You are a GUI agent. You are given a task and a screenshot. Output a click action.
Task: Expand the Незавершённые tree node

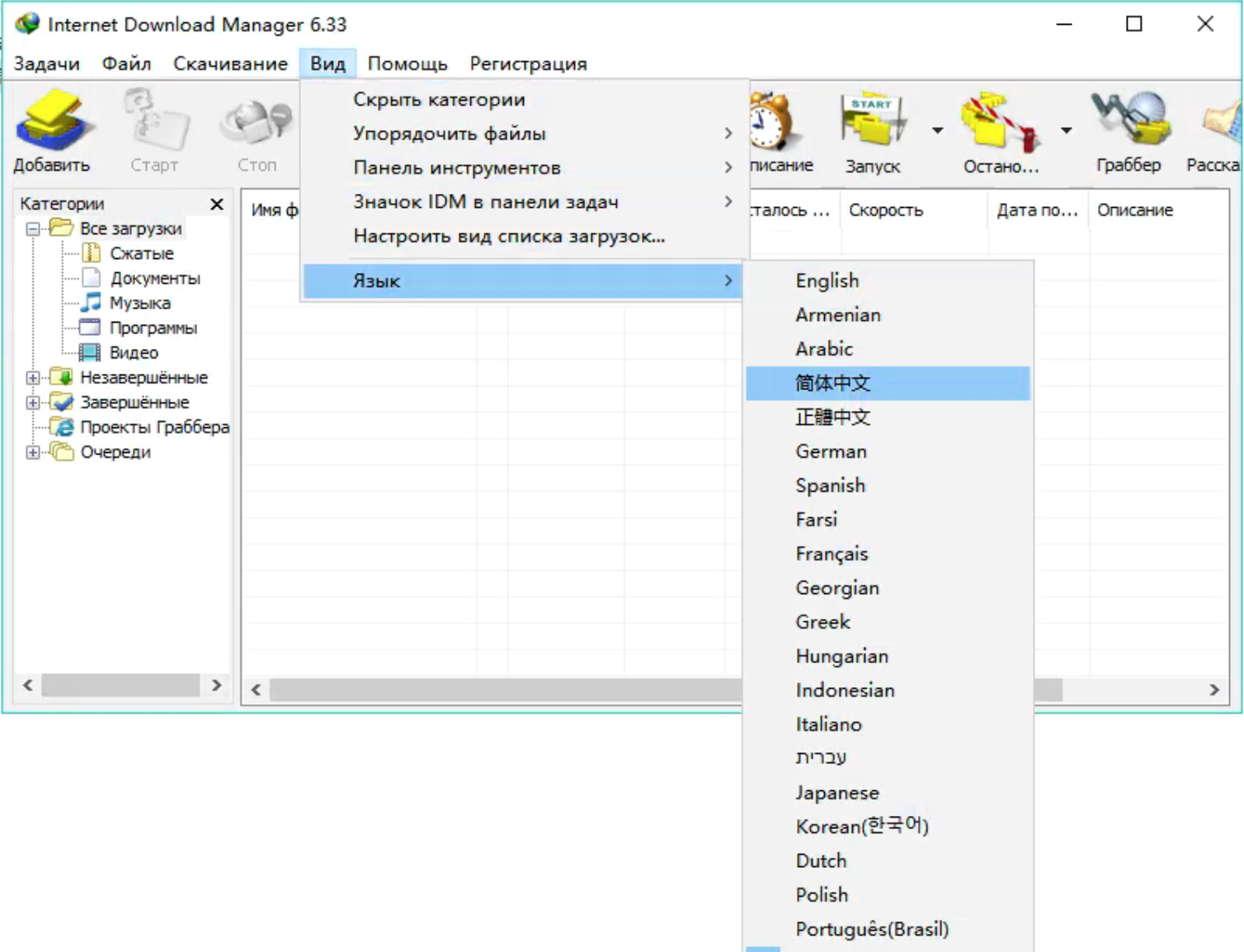pos(33,378)
